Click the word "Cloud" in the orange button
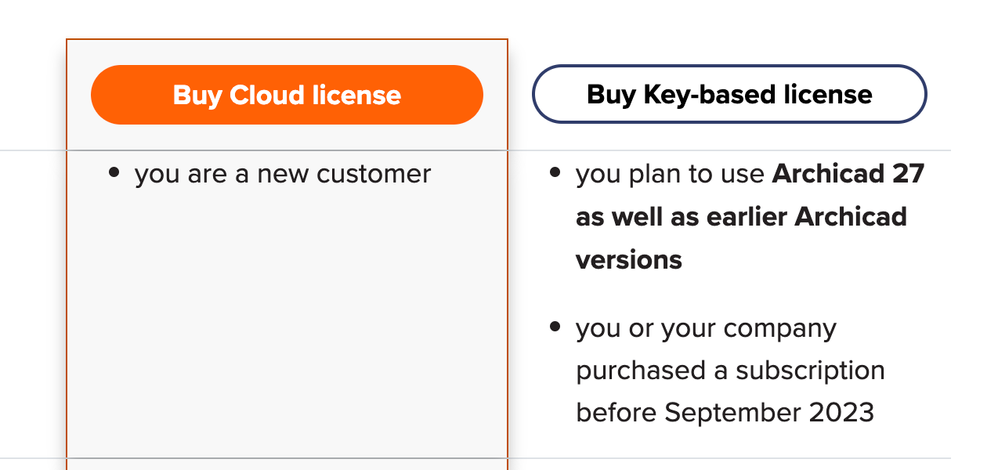Viewport: 998px width, 470px height. point(266,95)
